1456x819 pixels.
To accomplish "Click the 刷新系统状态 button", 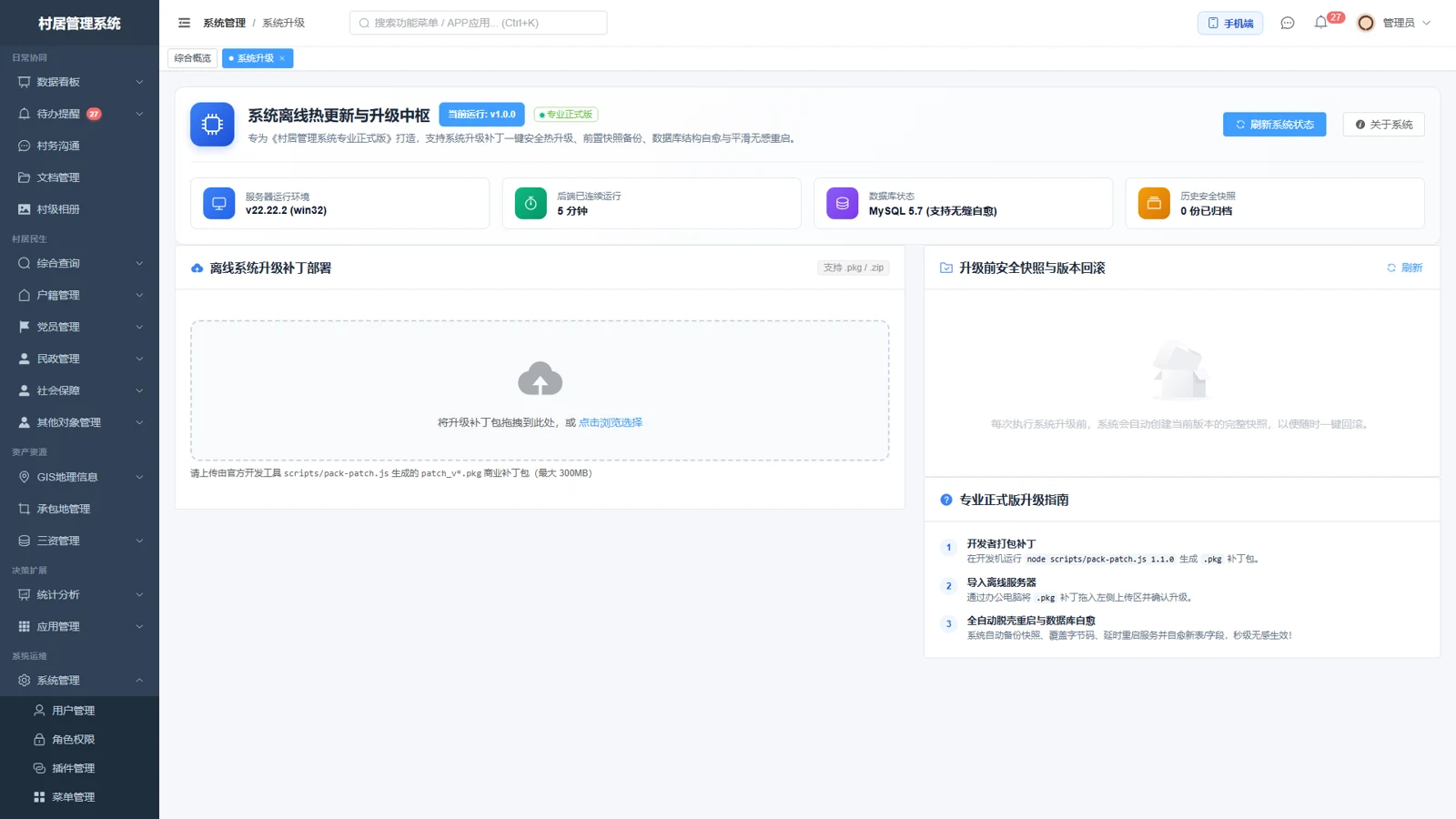I will pos(1274,125).
